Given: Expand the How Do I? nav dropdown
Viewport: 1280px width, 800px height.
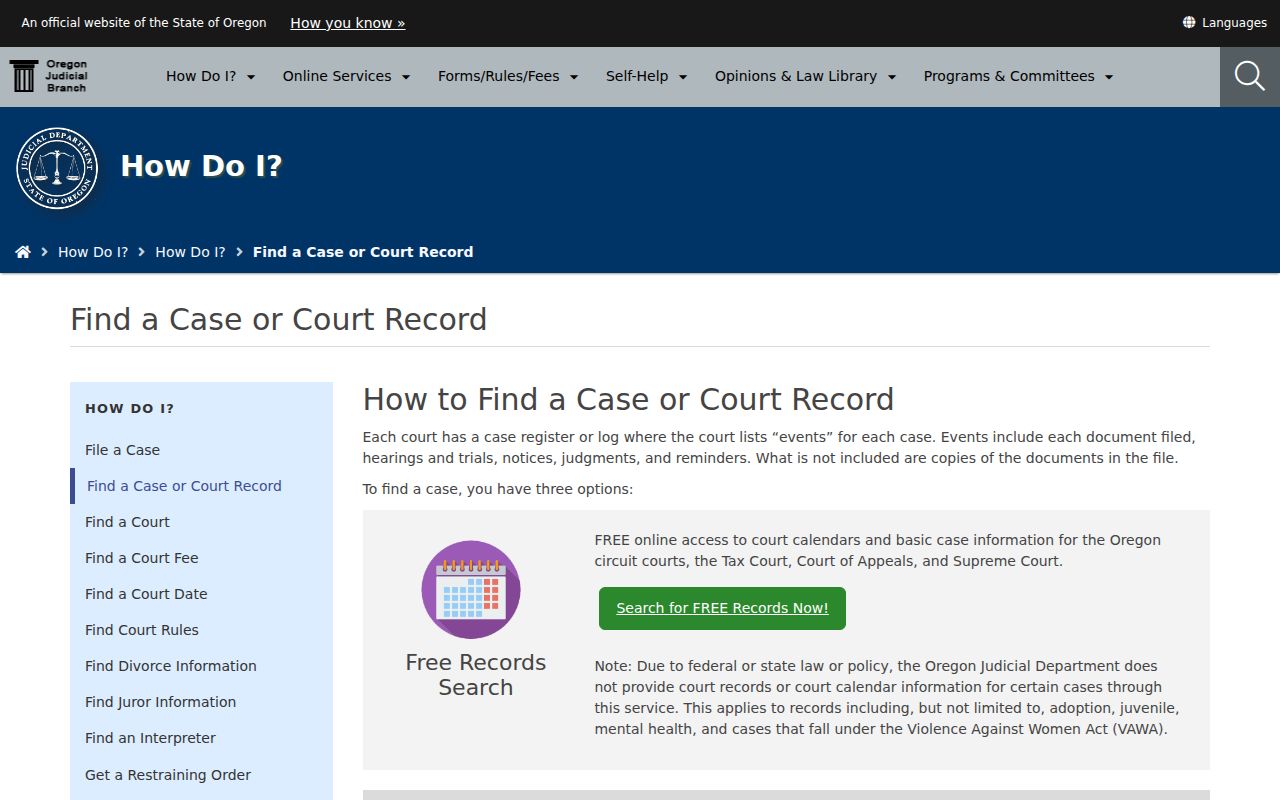Looking at the screenshot, I should (x=211, y=76).
